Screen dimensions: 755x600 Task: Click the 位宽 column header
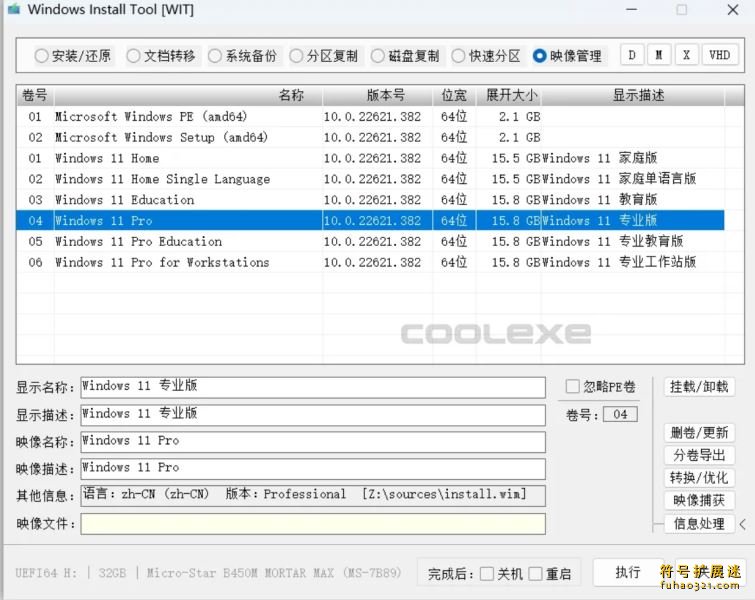[454, 95]
